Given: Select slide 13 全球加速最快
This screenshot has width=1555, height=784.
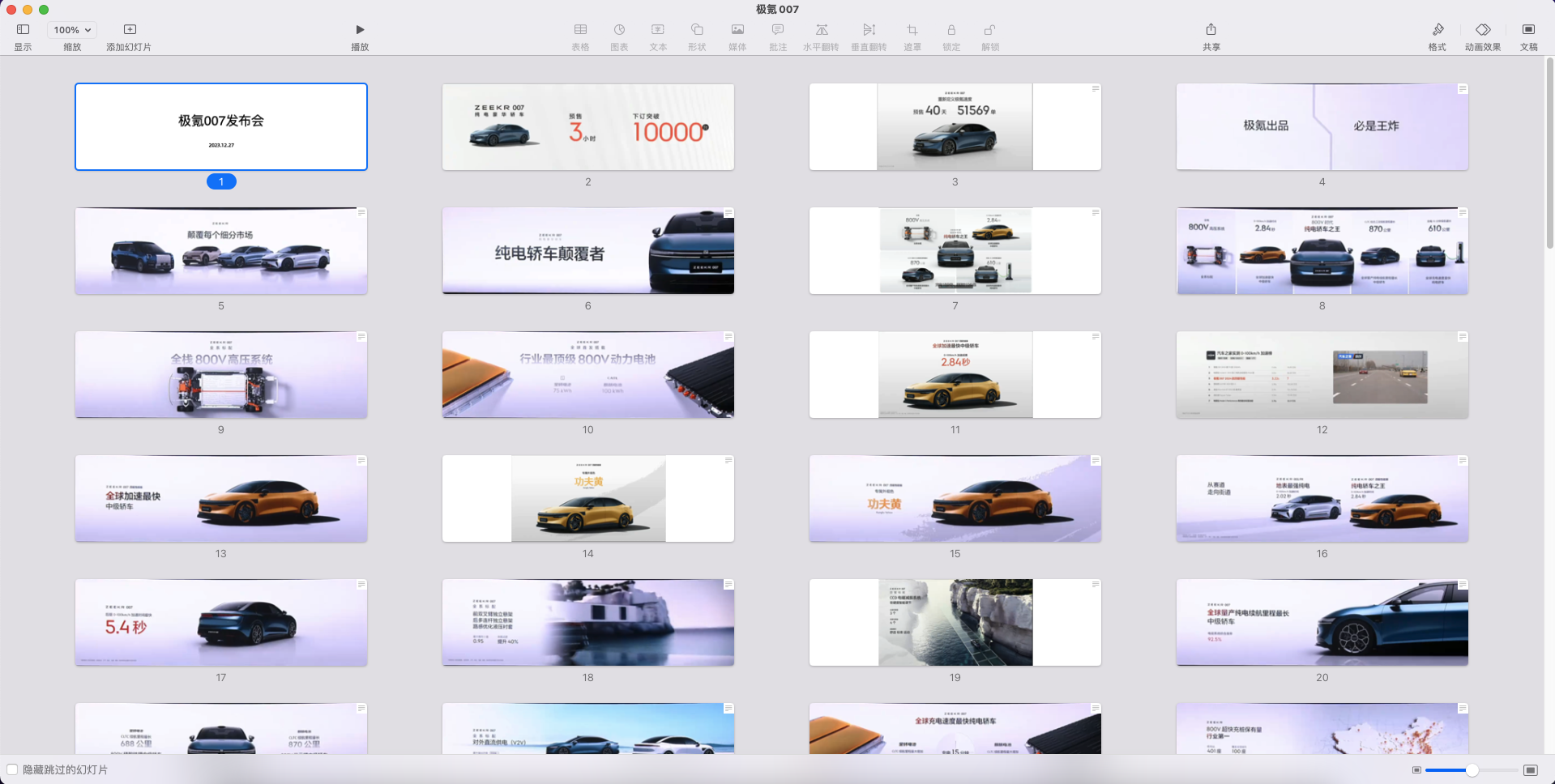Looking at the screenshot, I should (221, 498).
